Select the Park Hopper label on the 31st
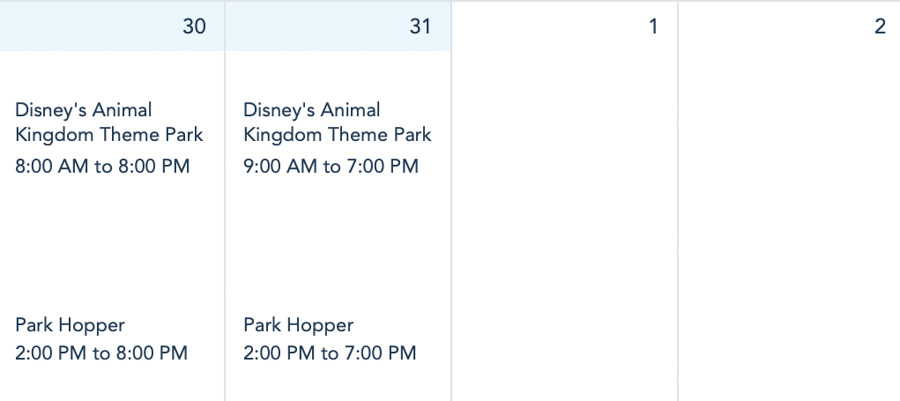The width and height of the screenshot is (900, 401). click(x=298, y=325)
